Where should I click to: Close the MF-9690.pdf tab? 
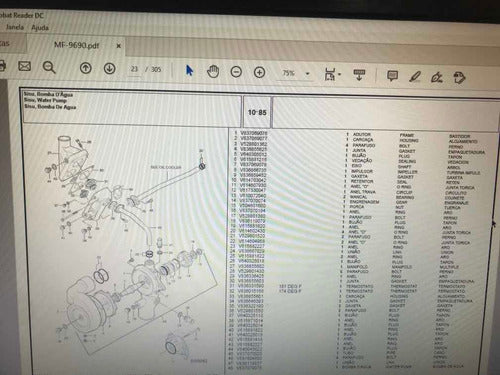point(118,46)
